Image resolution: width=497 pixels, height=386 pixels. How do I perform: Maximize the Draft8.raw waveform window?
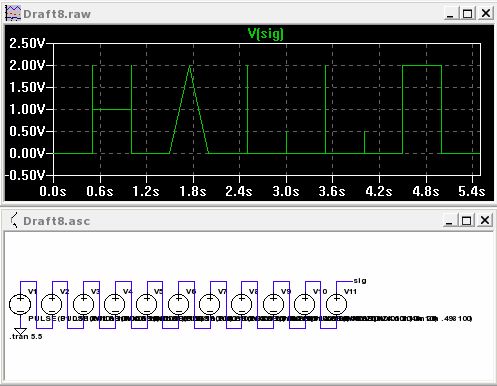[x=467, y=14]
